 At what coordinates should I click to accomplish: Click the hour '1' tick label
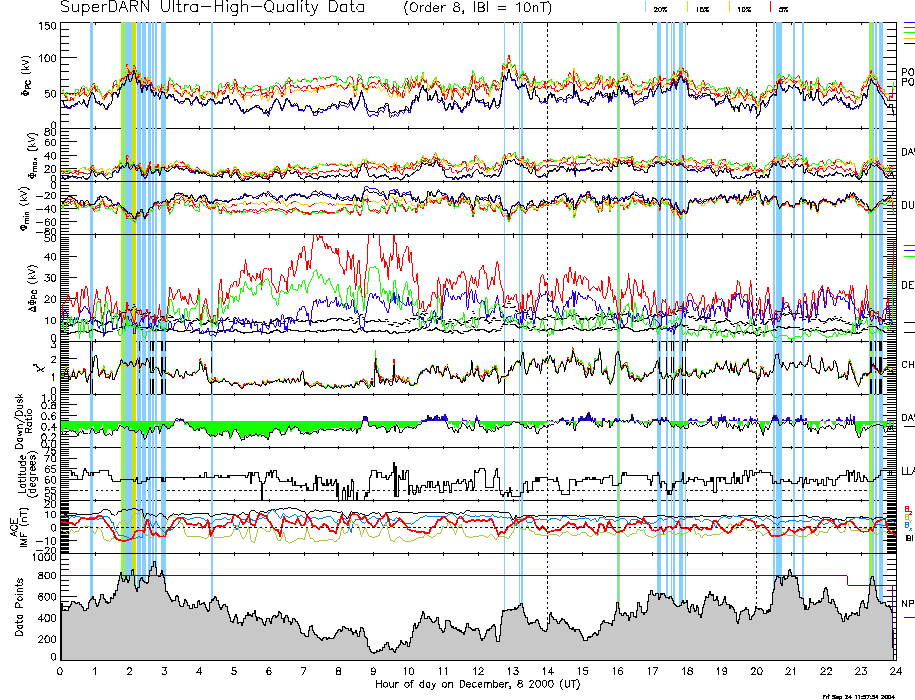(x=95, y=671)
